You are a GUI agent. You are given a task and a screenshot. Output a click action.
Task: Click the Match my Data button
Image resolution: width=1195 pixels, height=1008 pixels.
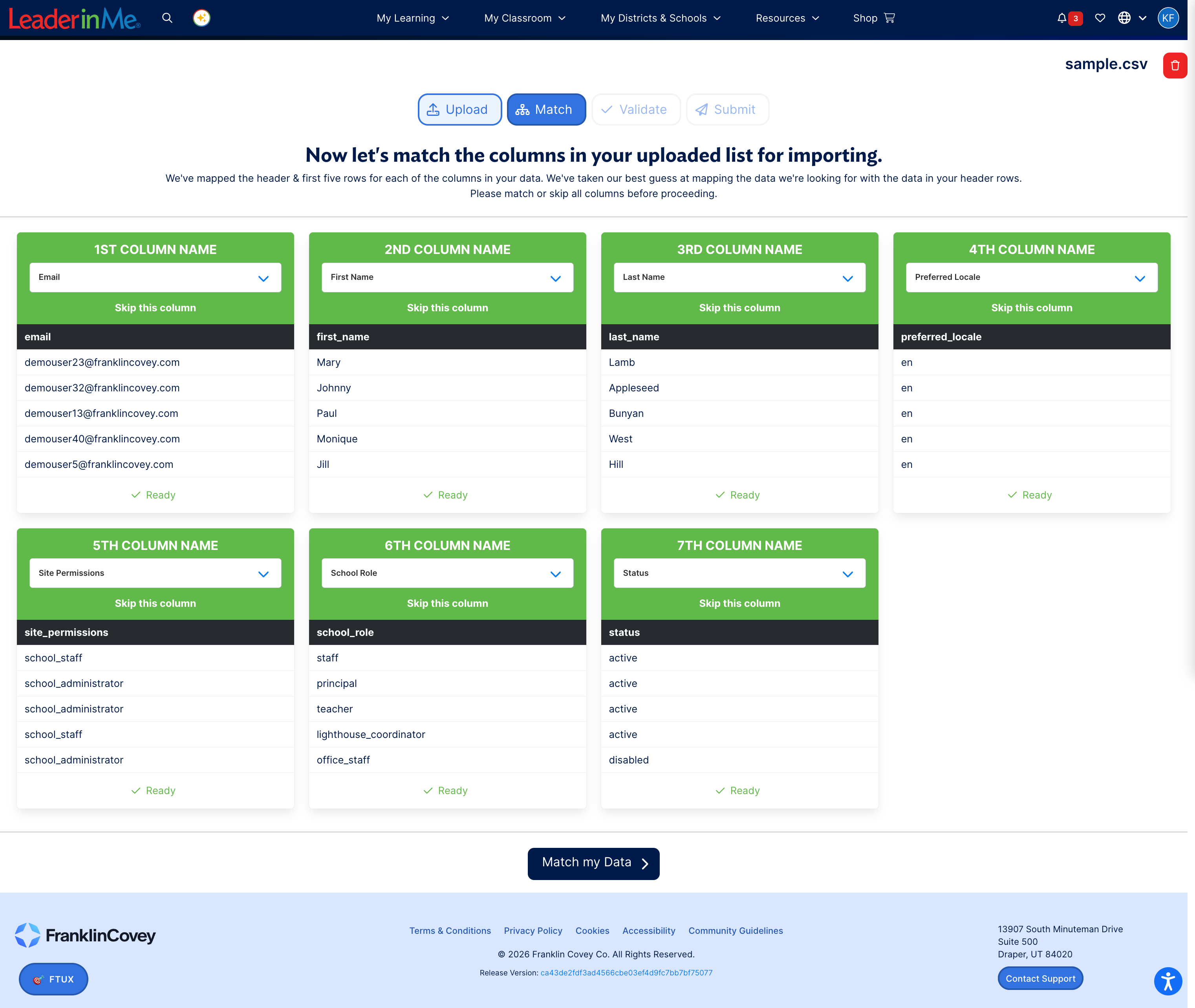(x=593, y=864)
